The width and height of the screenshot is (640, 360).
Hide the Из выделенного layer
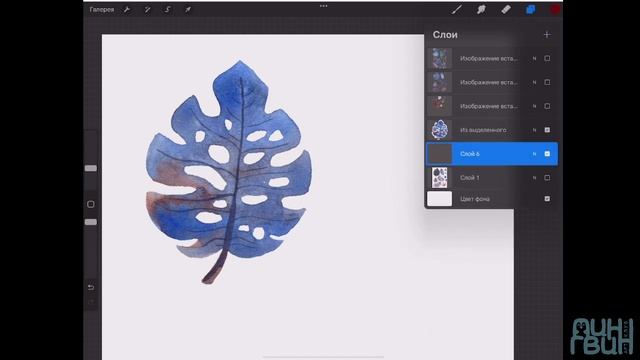coord(547,130)
